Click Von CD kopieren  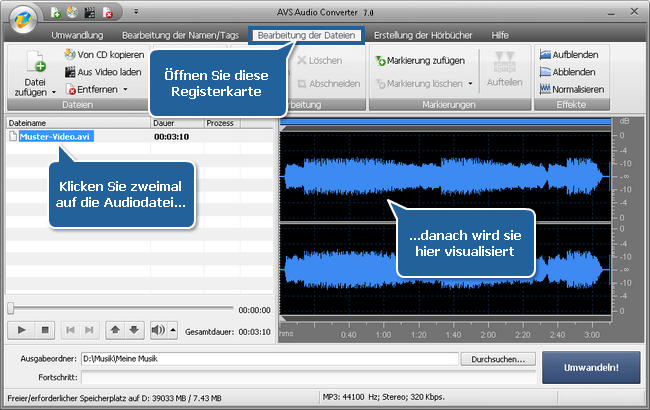[104, 54]
